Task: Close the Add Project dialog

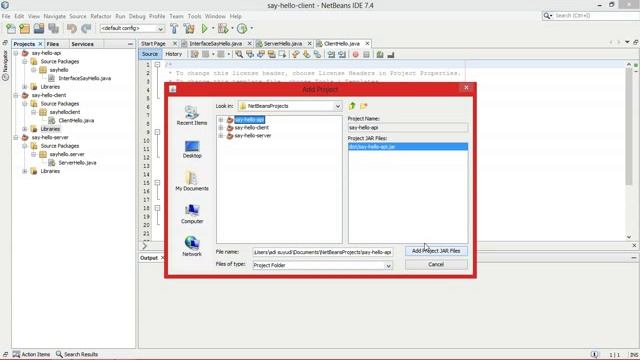Action: tap(466, 87)
